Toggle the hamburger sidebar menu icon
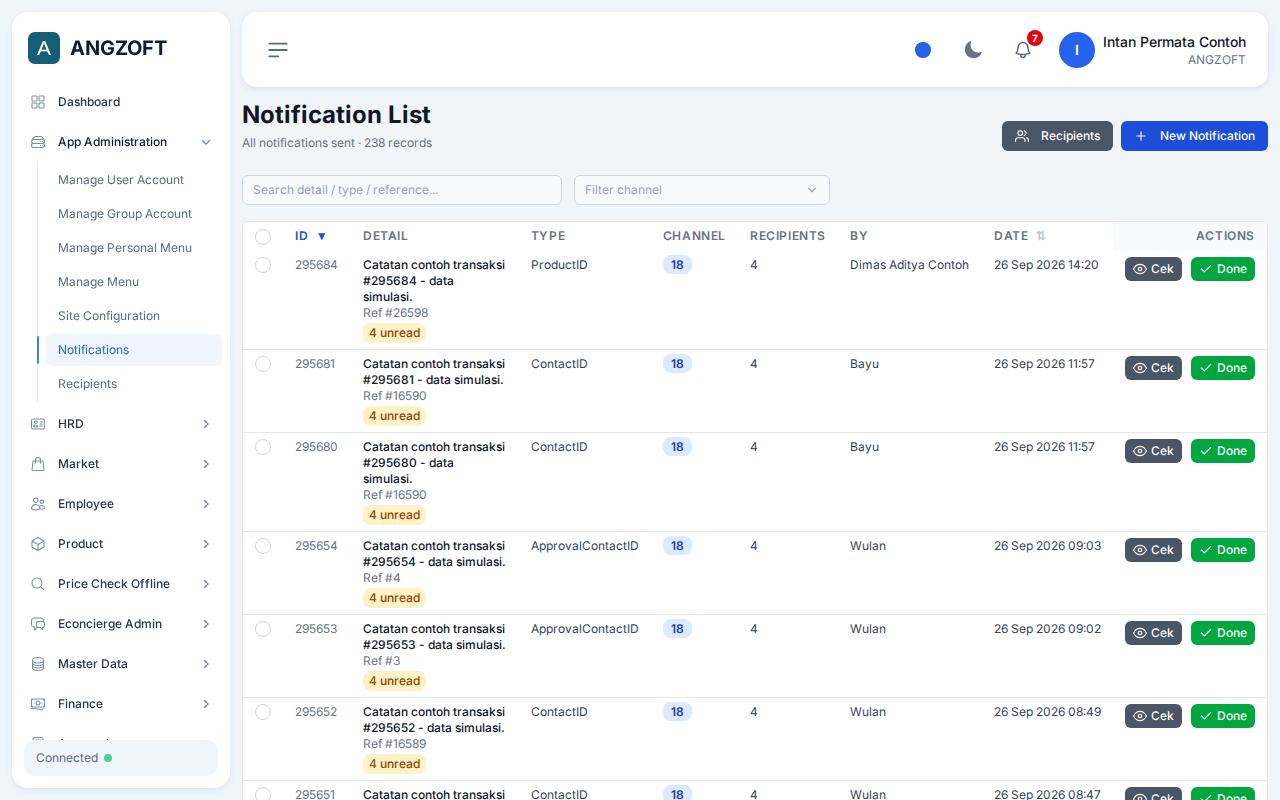Image resolution: width=1280 pixels, height=800 pixels. (278, 50)
